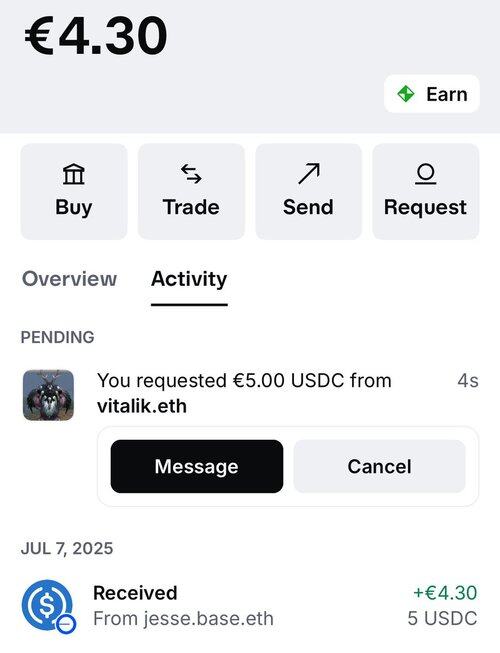Open the Earn button
Viewport: 500px width, 653px height.
(432, 94)
